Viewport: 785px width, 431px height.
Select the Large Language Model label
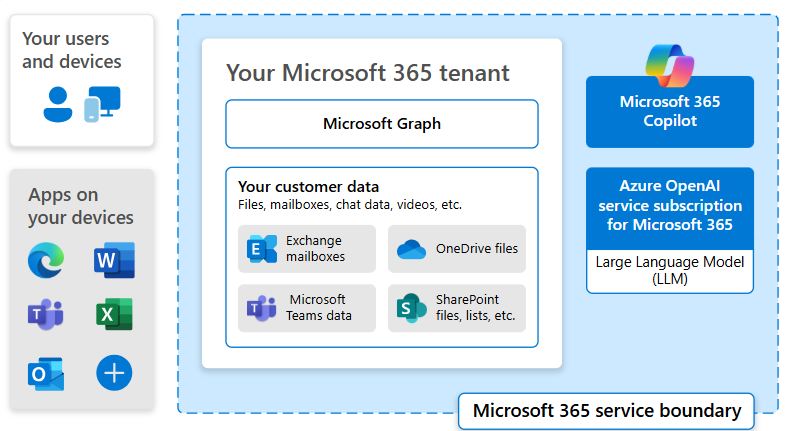(x=670, y=270)
